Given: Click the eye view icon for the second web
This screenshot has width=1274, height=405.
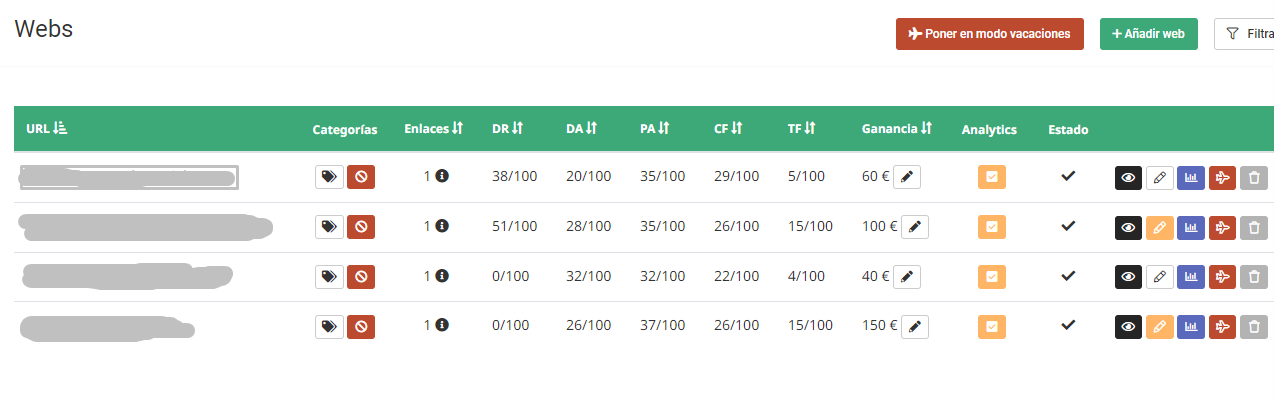Looking at the screenshot, I should (x=1129, y=227).
